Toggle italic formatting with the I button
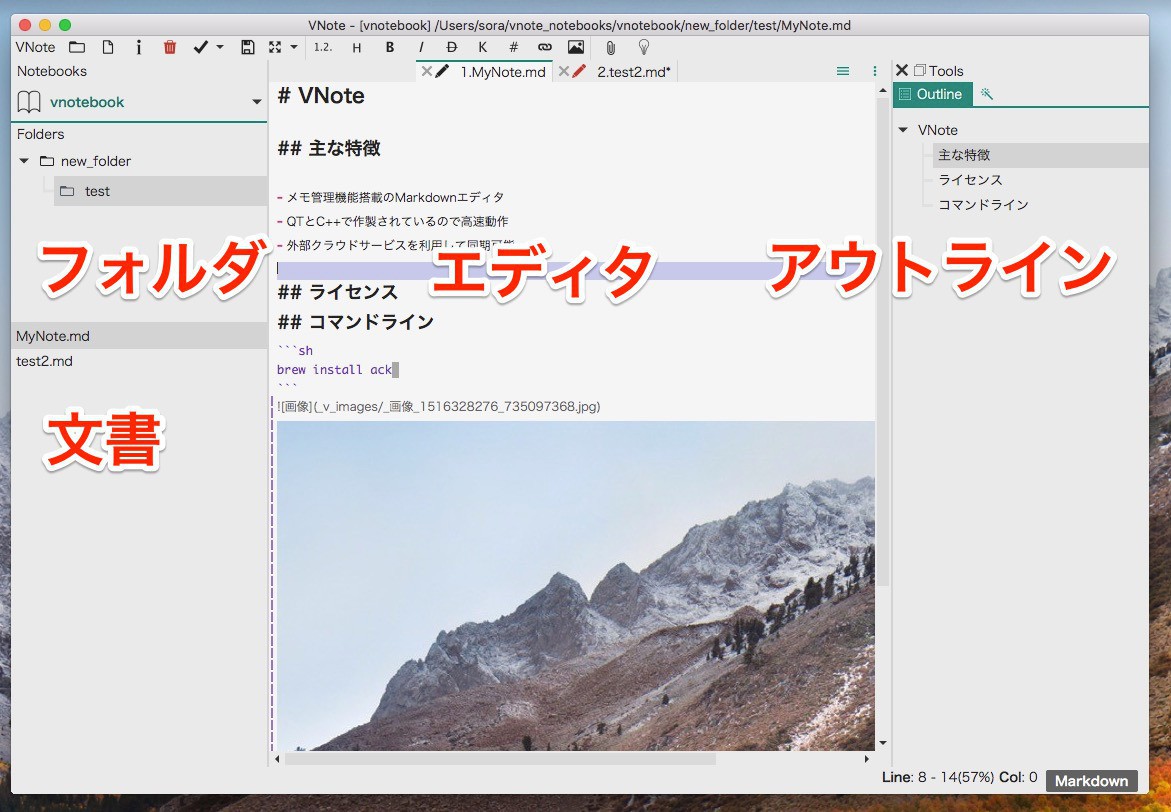 [x=421, y=47]
